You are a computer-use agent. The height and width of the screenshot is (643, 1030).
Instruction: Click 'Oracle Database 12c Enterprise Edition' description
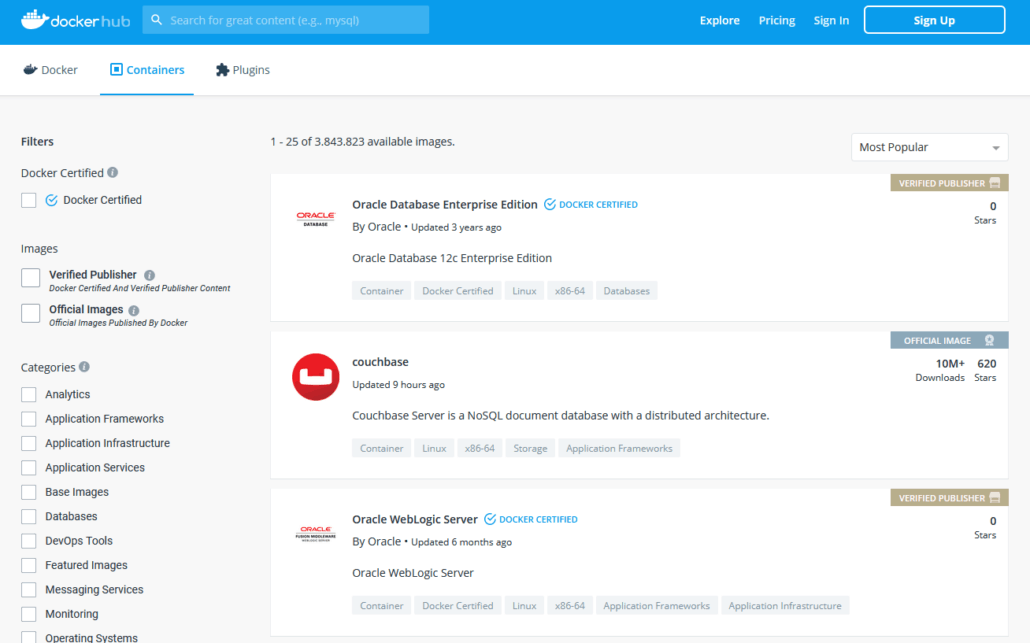pyautogui.click(x=452, y=258)
